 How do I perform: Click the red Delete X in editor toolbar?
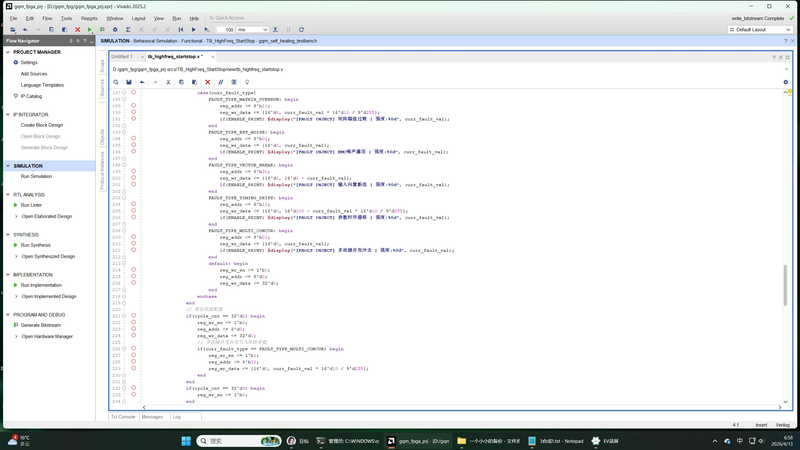point(208,82)
